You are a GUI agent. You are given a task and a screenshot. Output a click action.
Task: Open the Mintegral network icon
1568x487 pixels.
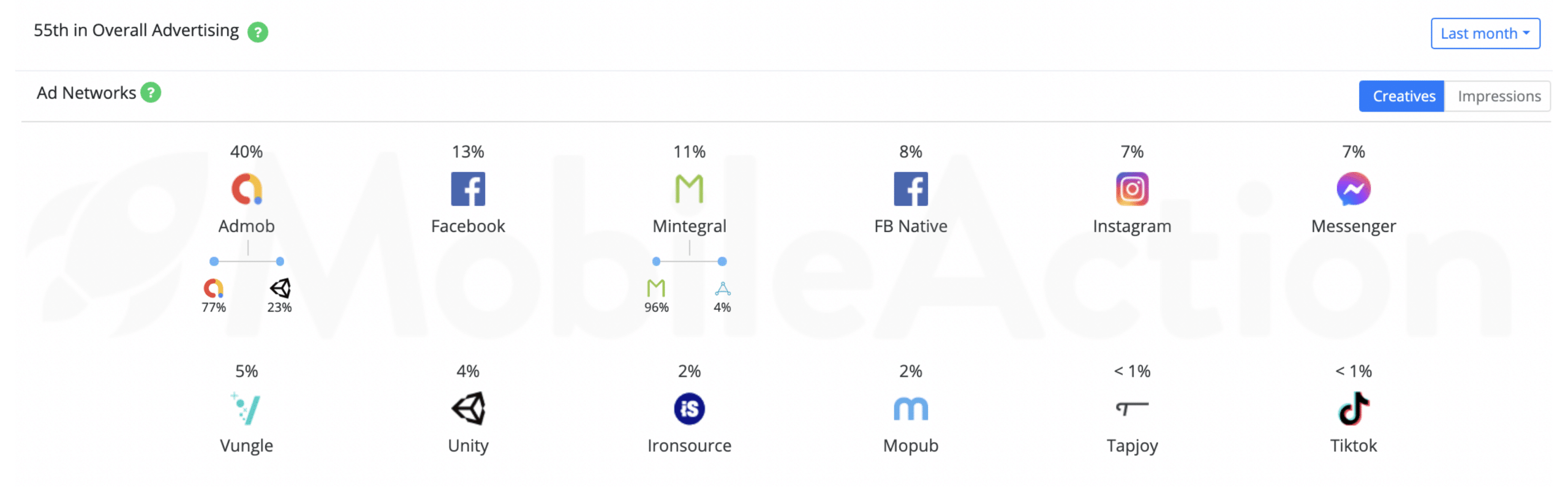click(x=689, y=189)
